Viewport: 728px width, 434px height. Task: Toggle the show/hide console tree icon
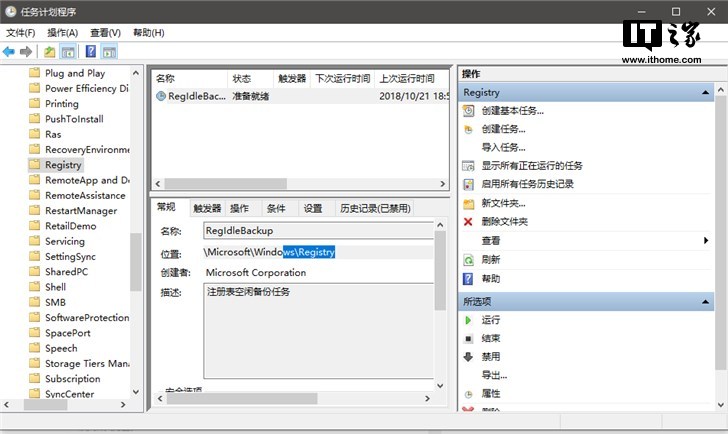click(x=68, y=52)
